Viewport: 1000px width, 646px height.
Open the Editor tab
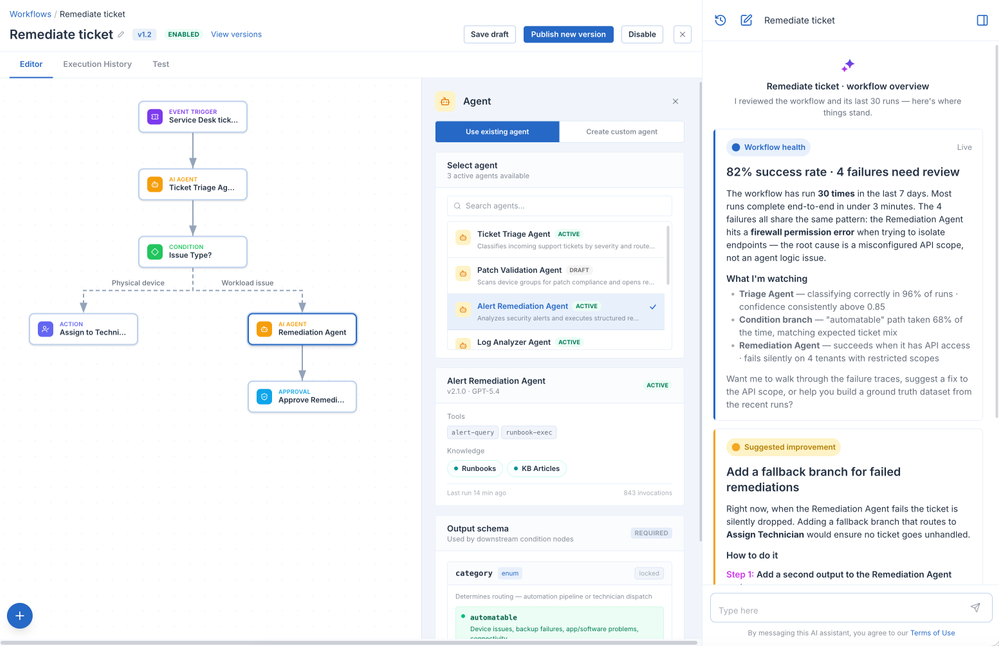[x=31, y=64]
